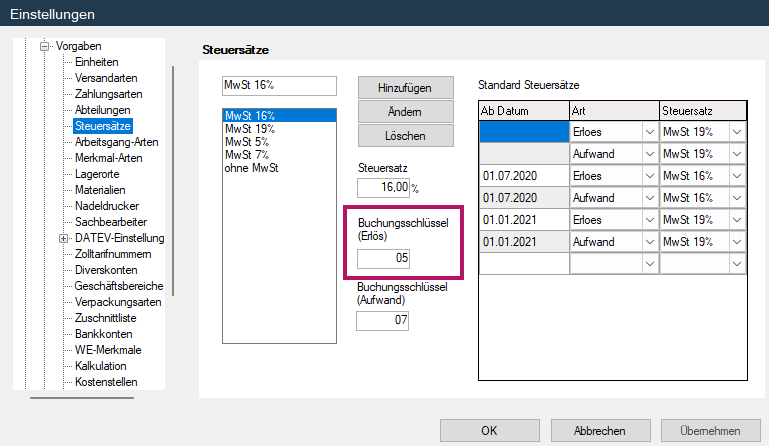Focus the Buchungsschlüssel (Aufwand) field
769x446 pixels.
(x=383, y=320)
